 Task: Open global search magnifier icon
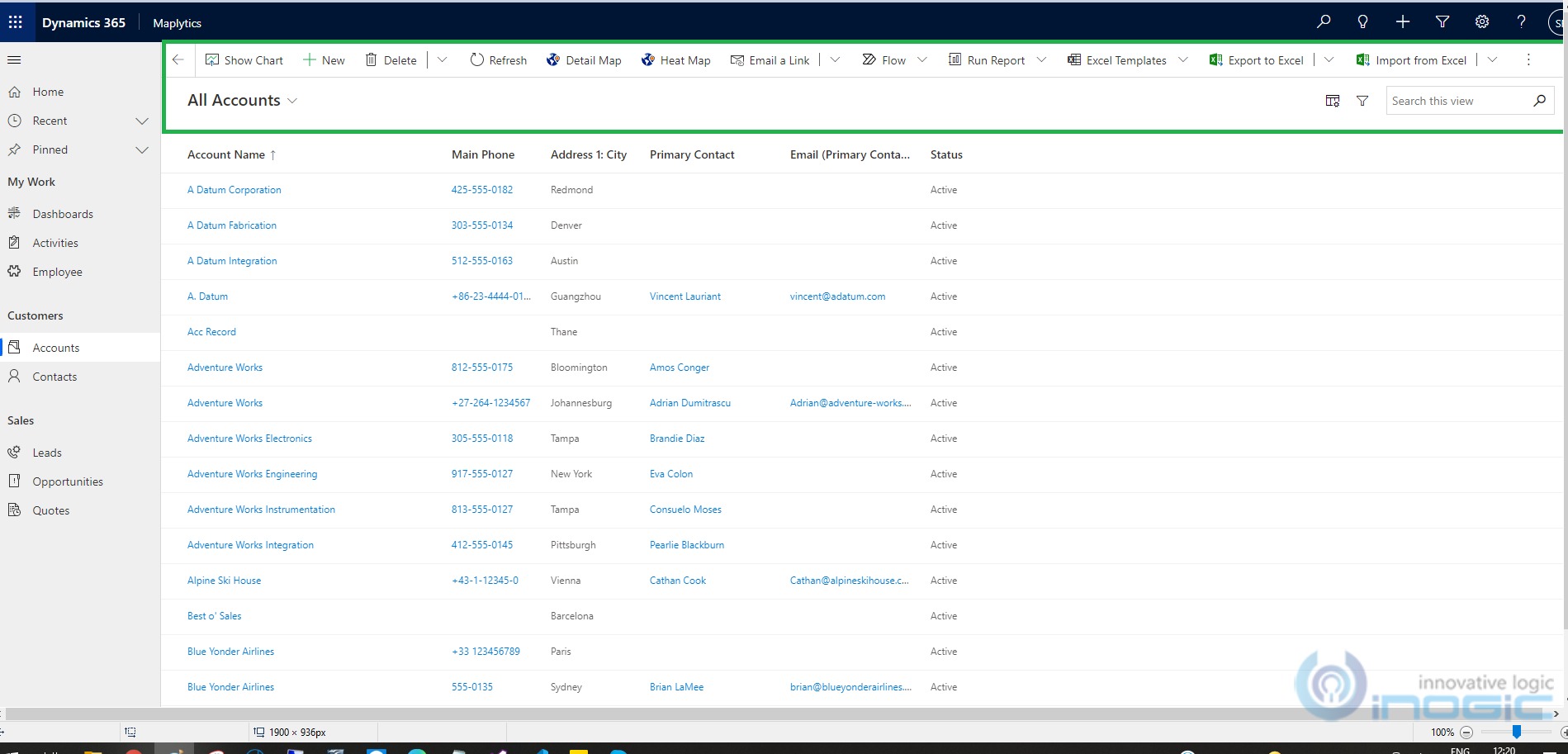pos(1324,22)
